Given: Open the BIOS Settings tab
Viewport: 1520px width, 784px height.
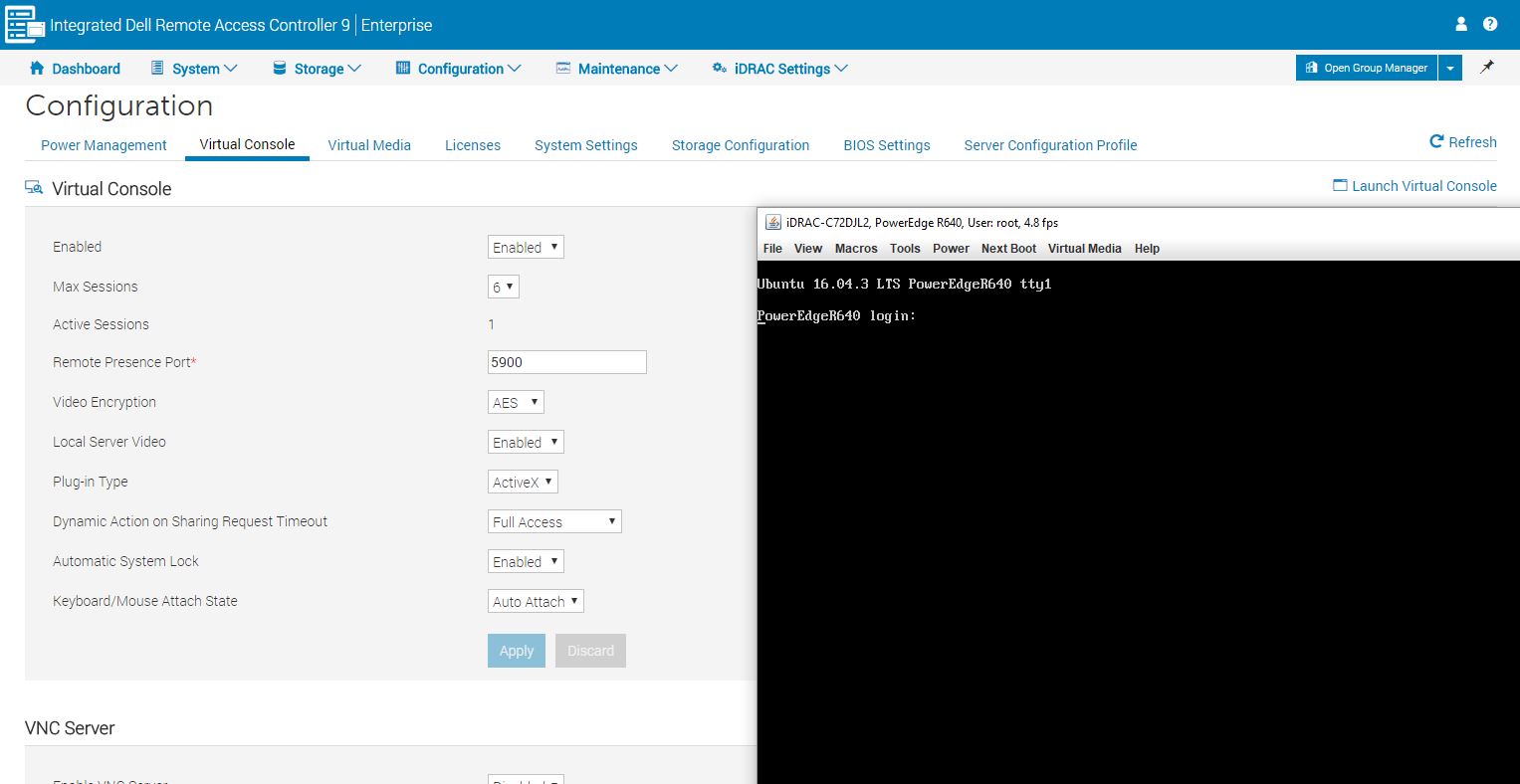Looking at the screenshot, I should click(x=887, y=145).
